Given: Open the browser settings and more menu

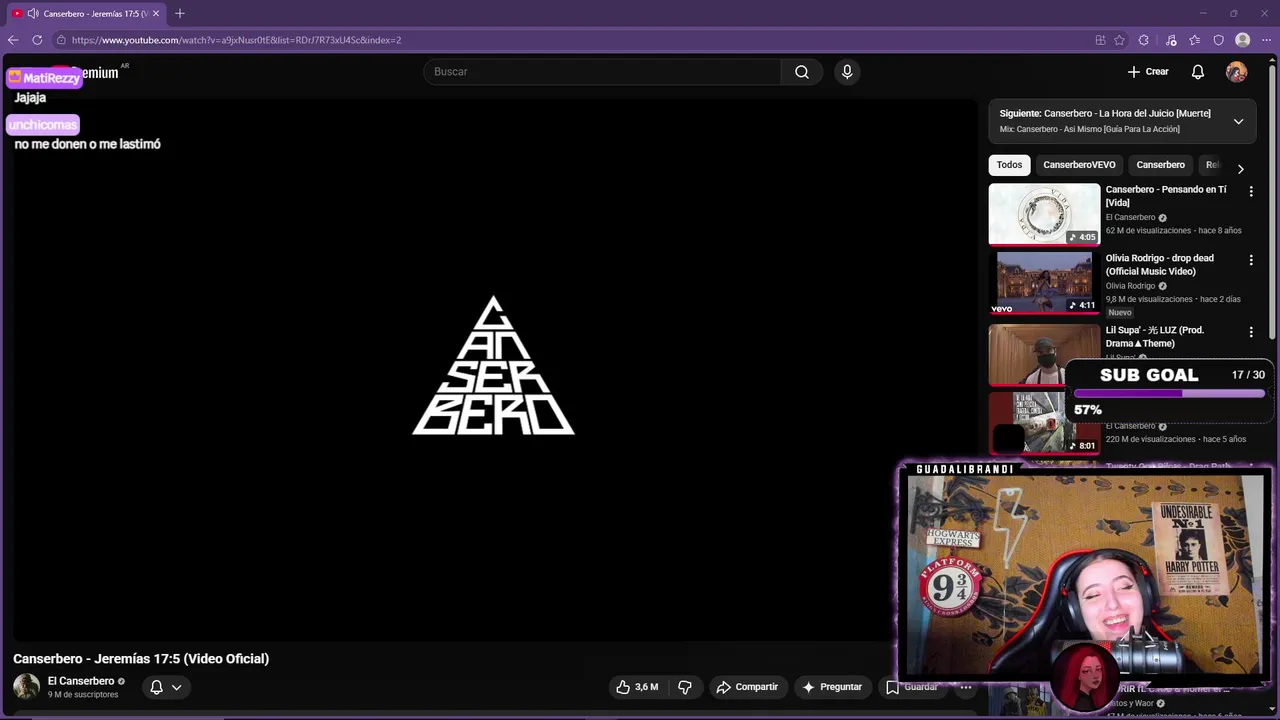Looking at the screenshot, I should (x=1266, y=40).
